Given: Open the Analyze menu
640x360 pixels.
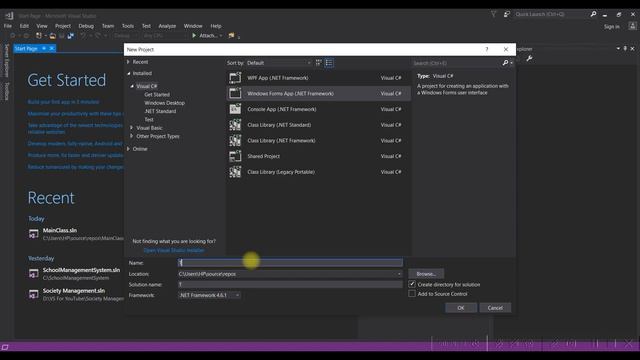Looking at the screenshot, I should [x=167, y=26].
